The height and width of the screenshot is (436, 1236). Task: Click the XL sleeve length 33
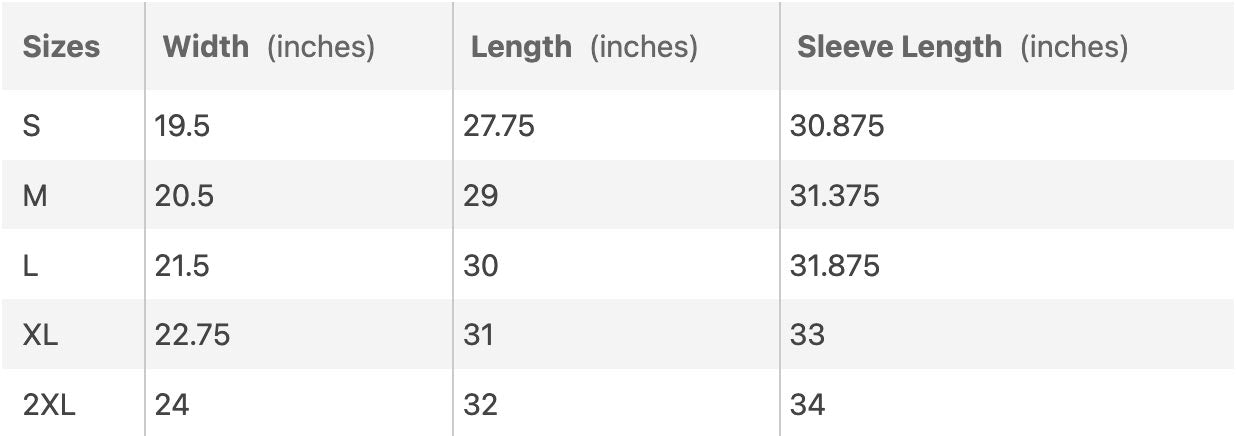807,334
